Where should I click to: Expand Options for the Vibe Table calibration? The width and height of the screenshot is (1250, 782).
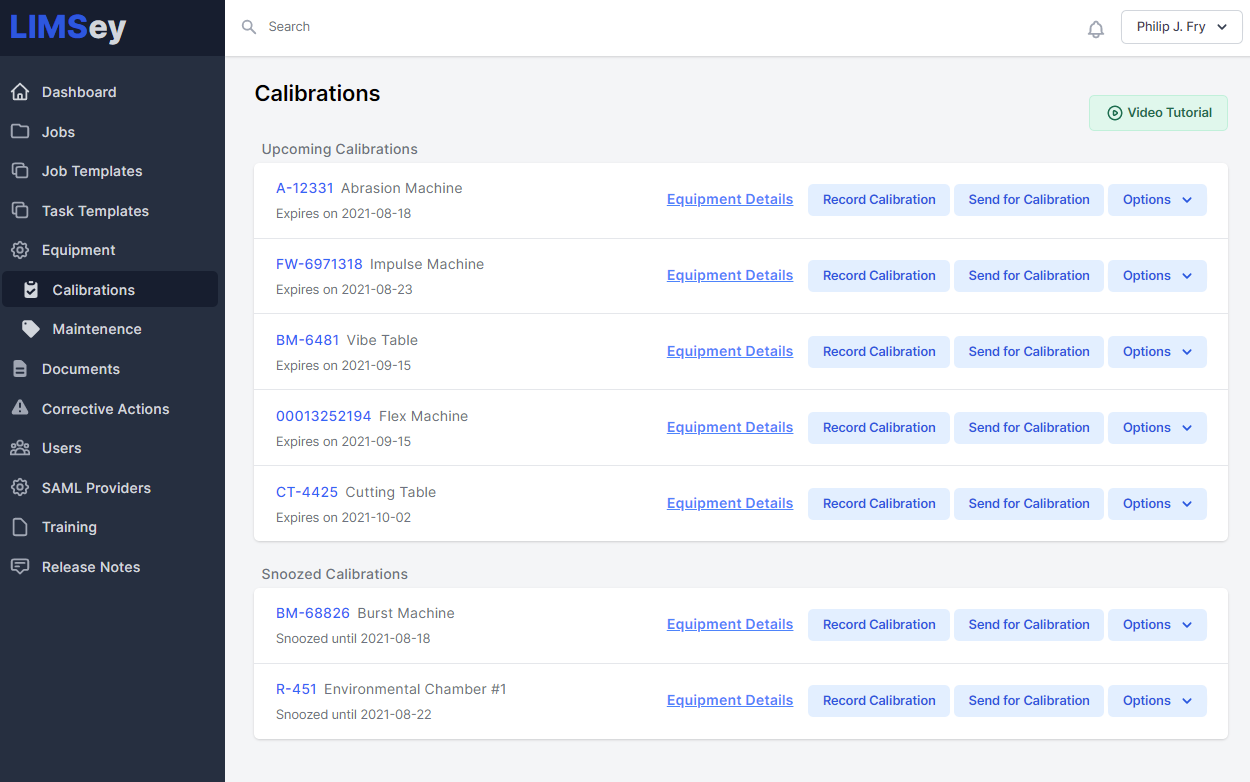point(1157,351)
